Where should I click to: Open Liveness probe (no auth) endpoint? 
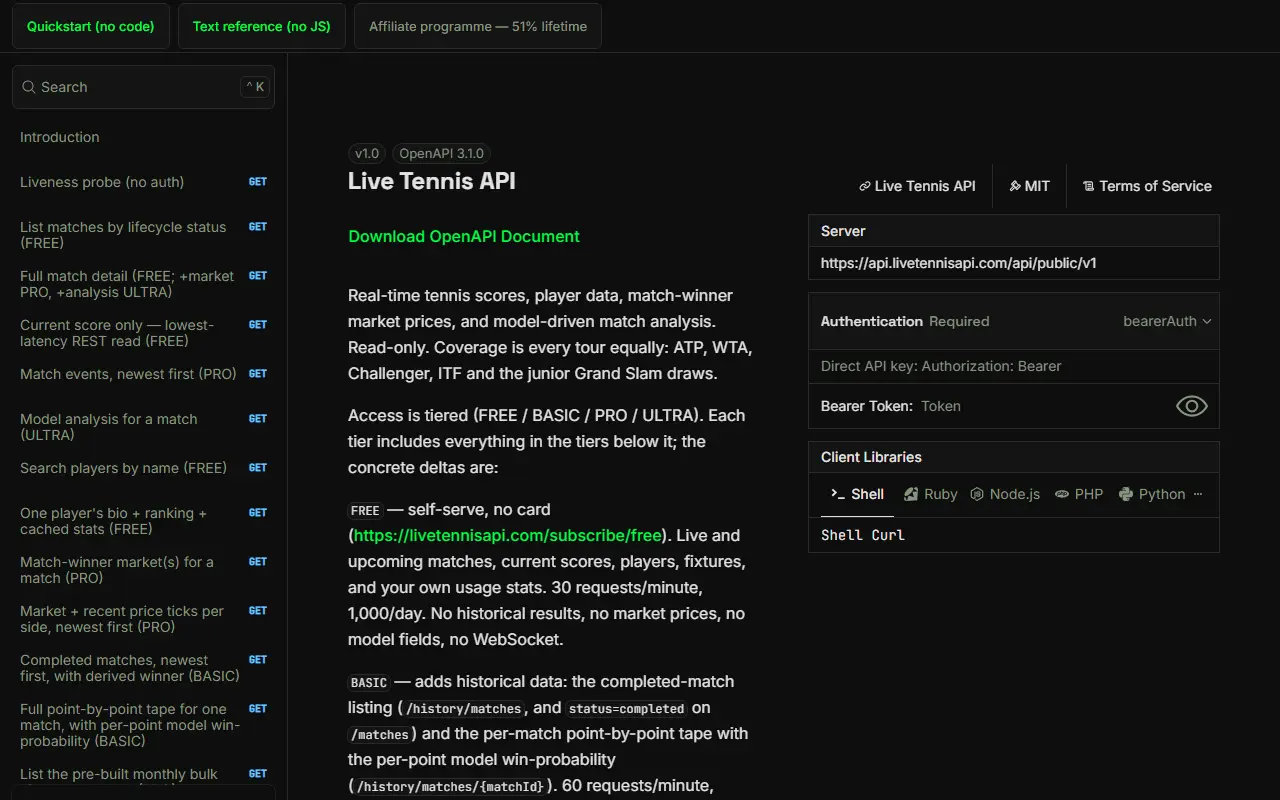[x=143, y=182]
